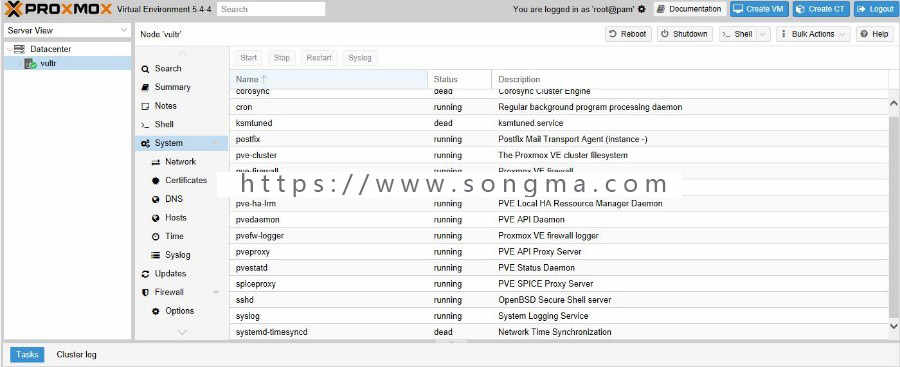Image resolution: width=900 pixels, height=367 pixels.
Task: Click the System gears icon
Action: click(145, 144)
